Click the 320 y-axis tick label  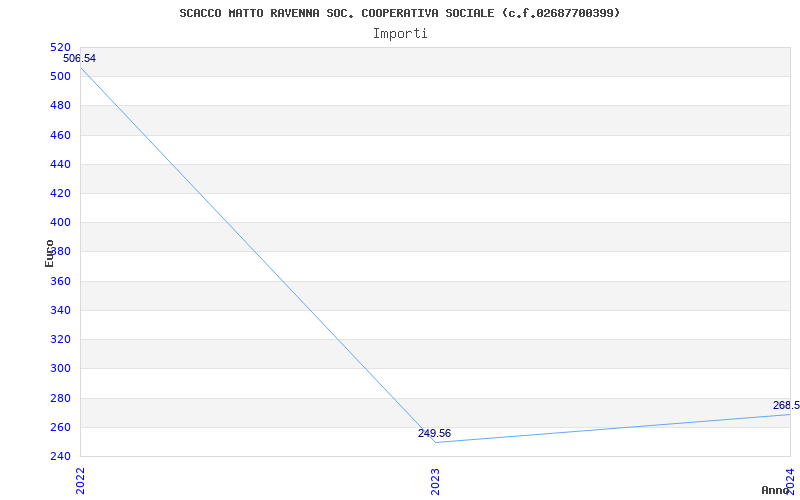60,339
